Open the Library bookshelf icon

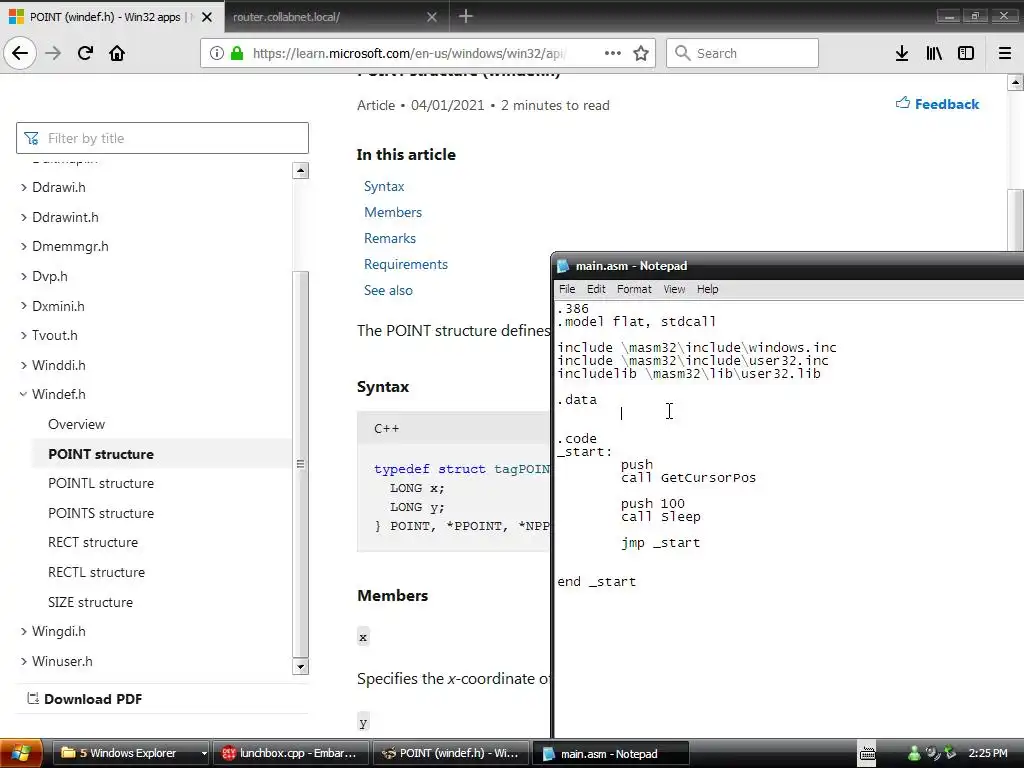(934, 53)
